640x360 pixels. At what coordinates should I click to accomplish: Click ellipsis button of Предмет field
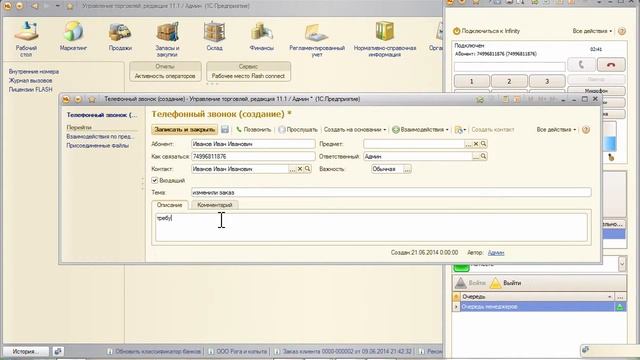tap(468, 144)
